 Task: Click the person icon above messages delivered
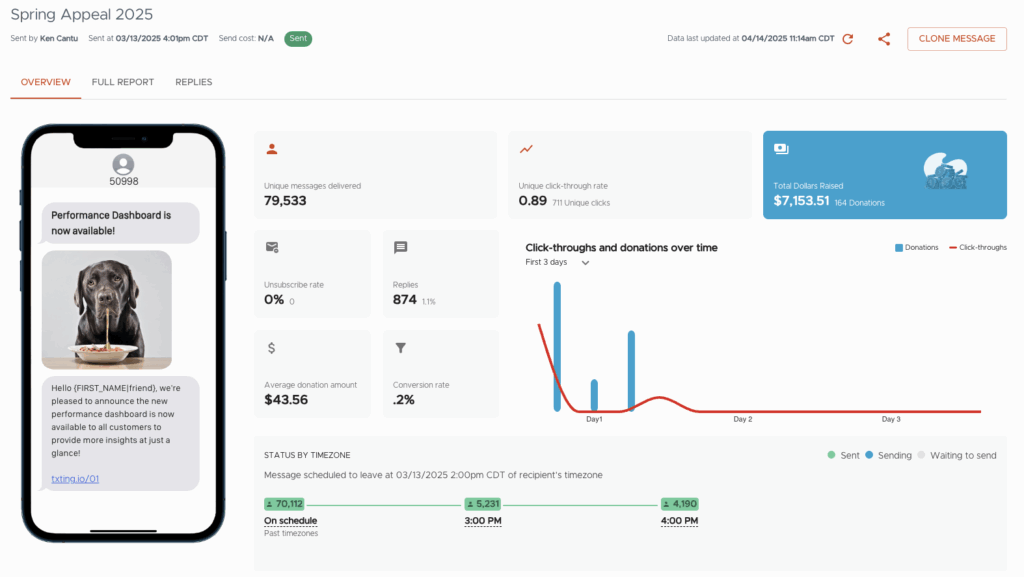click(x=271, y=149)
